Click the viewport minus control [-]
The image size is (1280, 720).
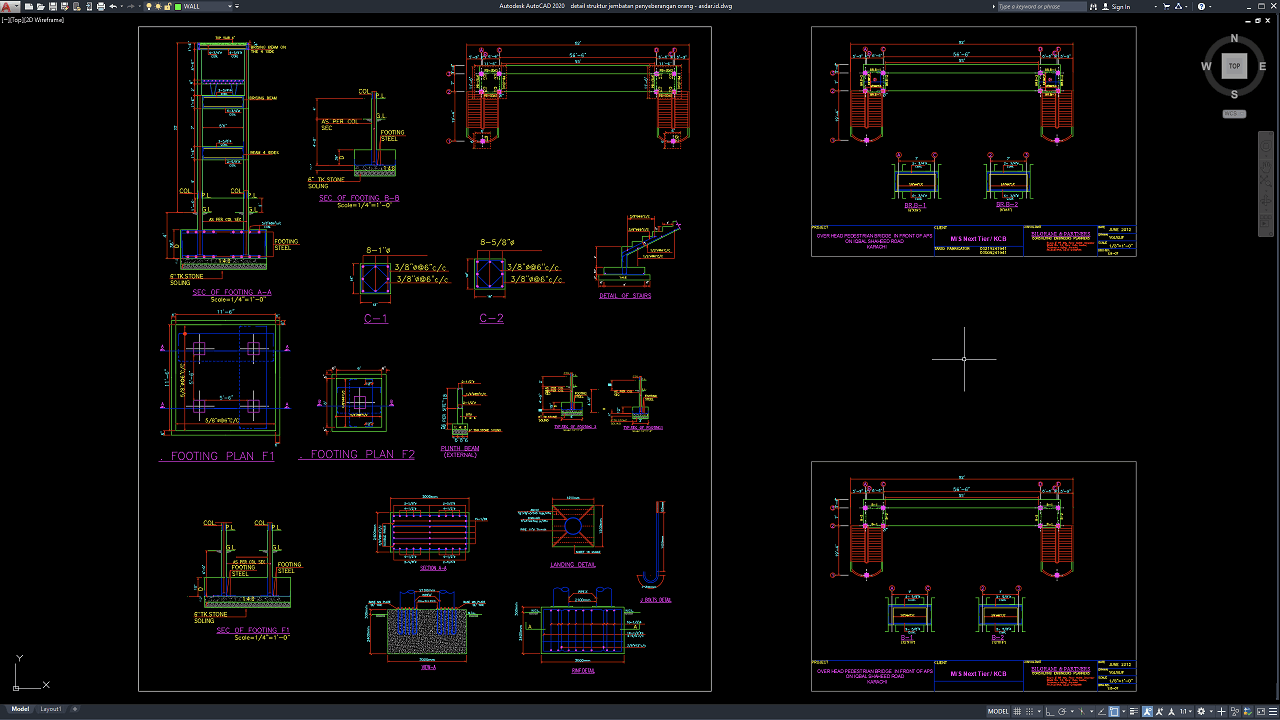point(5,20)
